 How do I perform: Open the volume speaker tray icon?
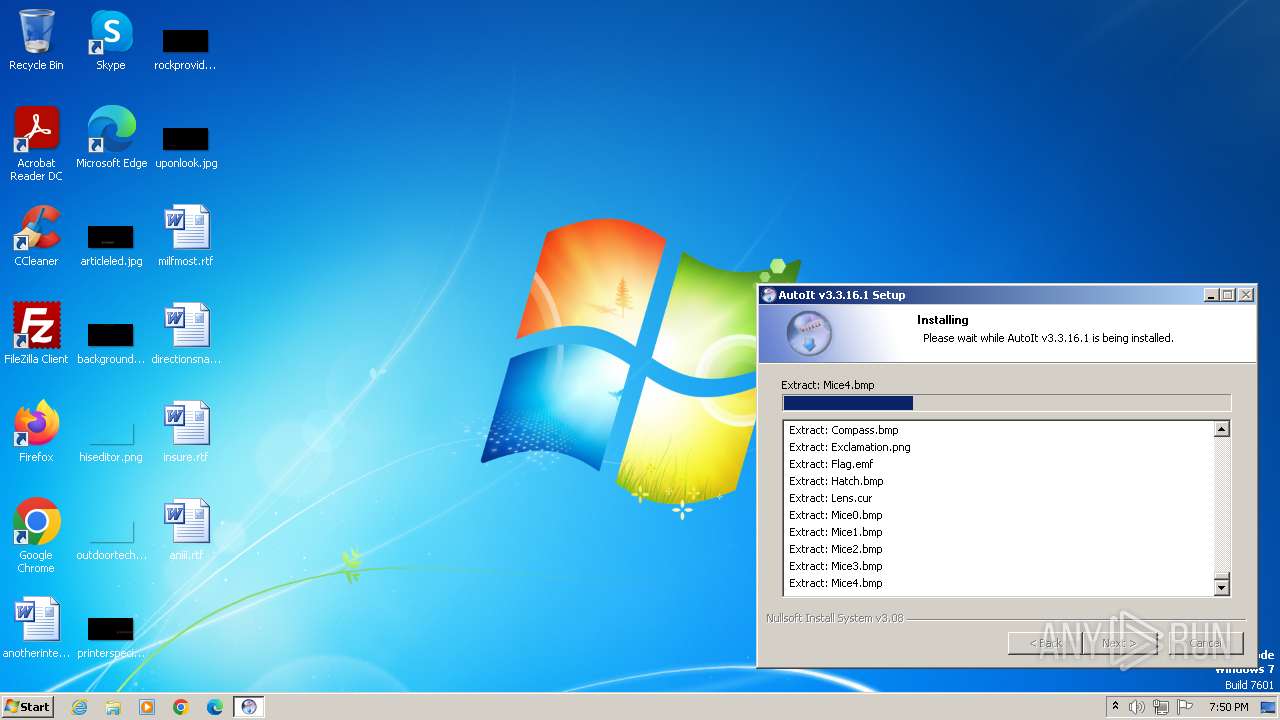click(1137, 707)
